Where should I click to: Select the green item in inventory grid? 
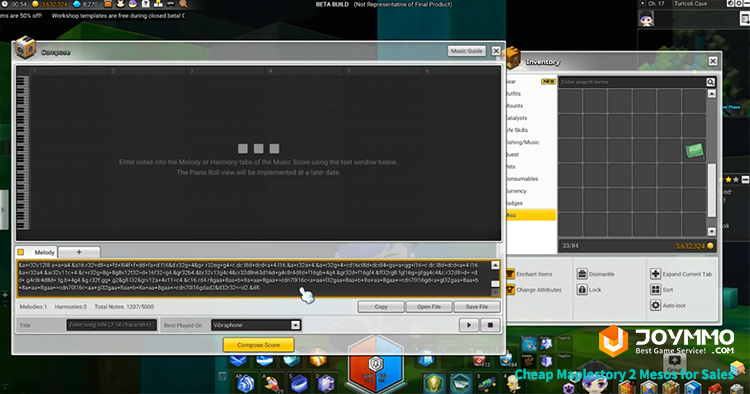694,150
